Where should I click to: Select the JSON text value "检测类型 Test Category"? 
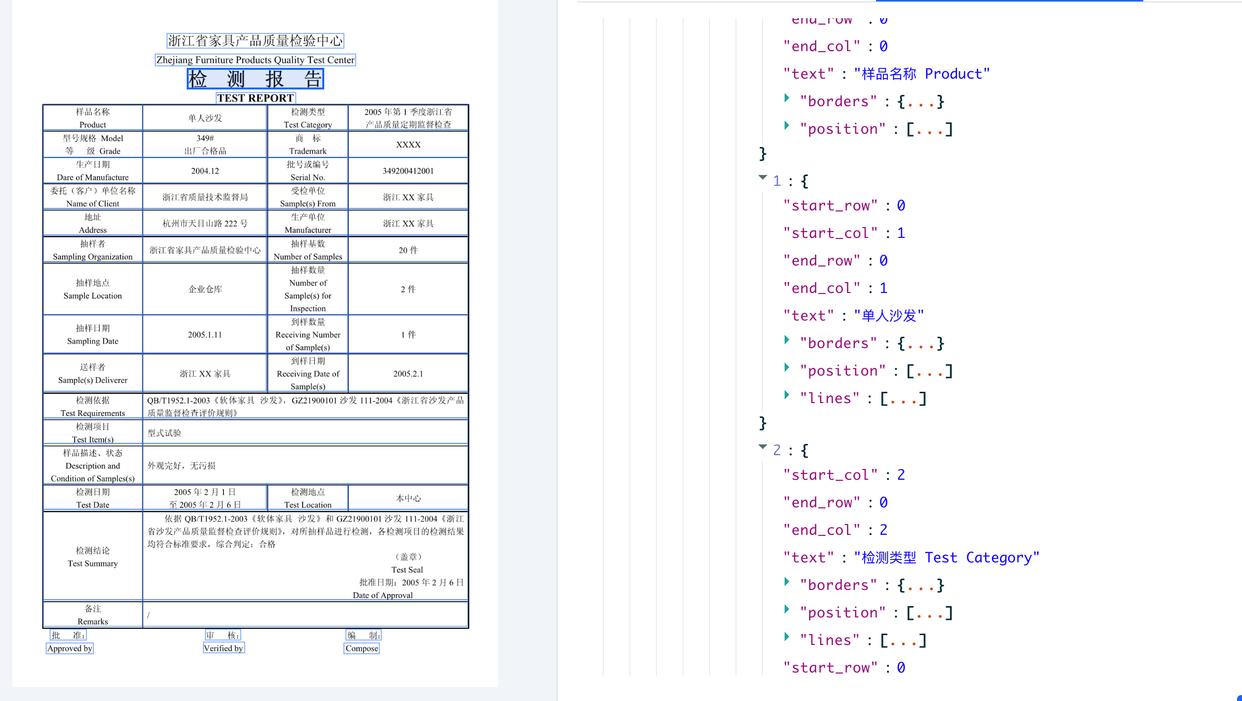946,558
